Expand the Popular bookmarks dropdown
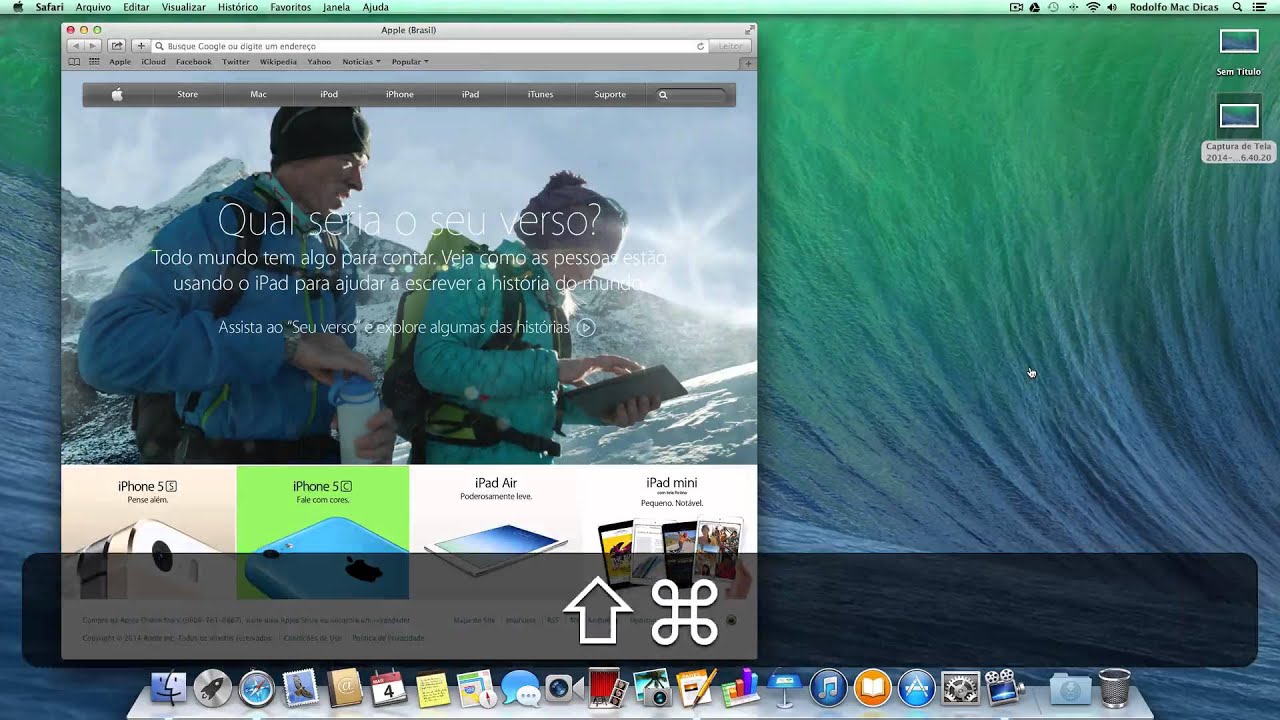1280x720 pixels. [410, 62]
